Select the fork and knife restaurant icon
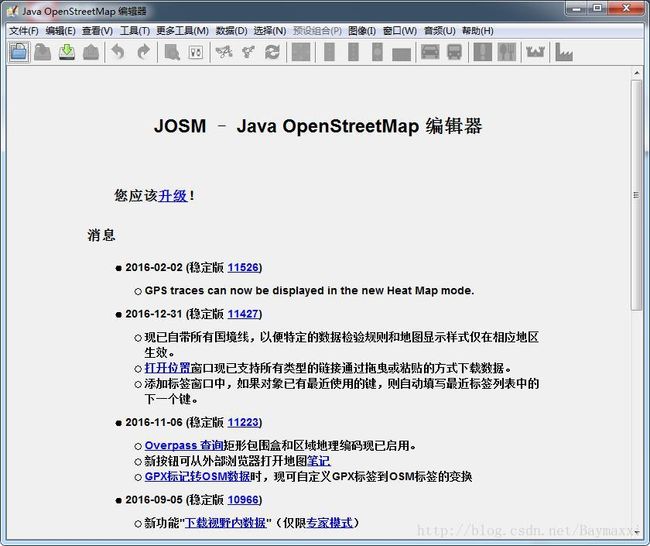Viewport: 650px width, 546px height. coord(507,52)
